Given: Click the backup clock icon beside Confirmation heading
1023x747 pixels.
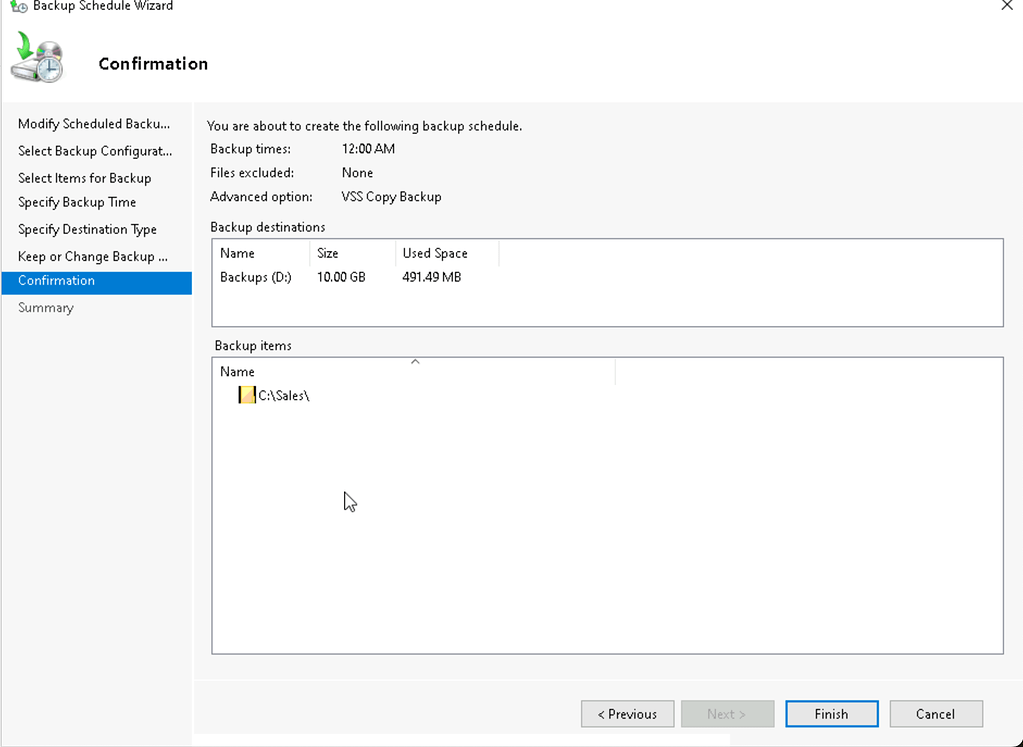Looking at the screenshot, I should click(37, 58).
